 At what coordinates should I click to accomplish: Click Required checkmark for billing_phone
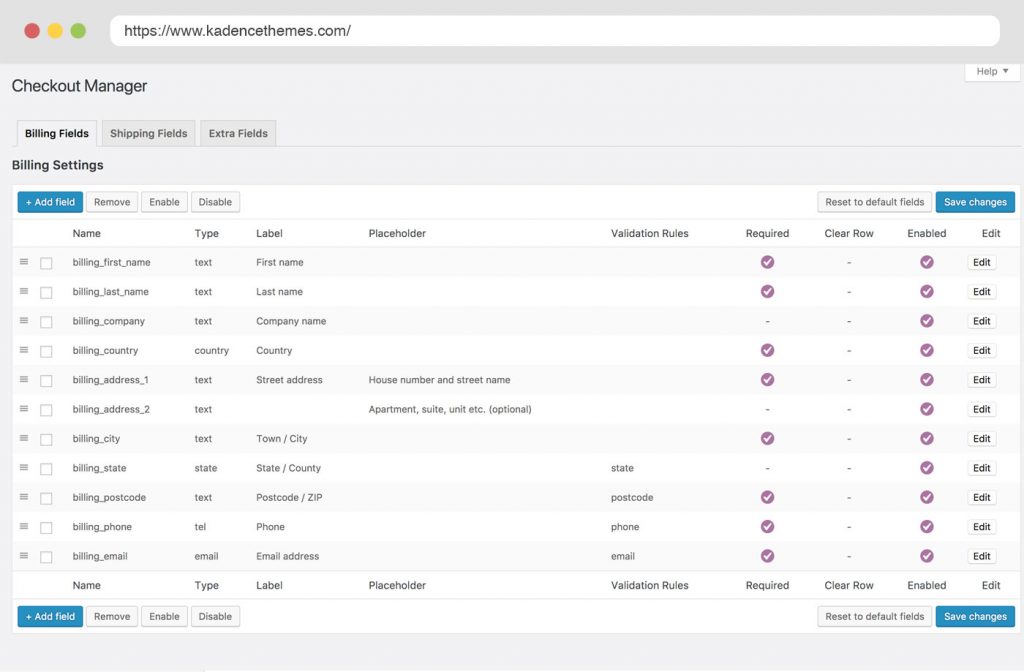[767, 526]
